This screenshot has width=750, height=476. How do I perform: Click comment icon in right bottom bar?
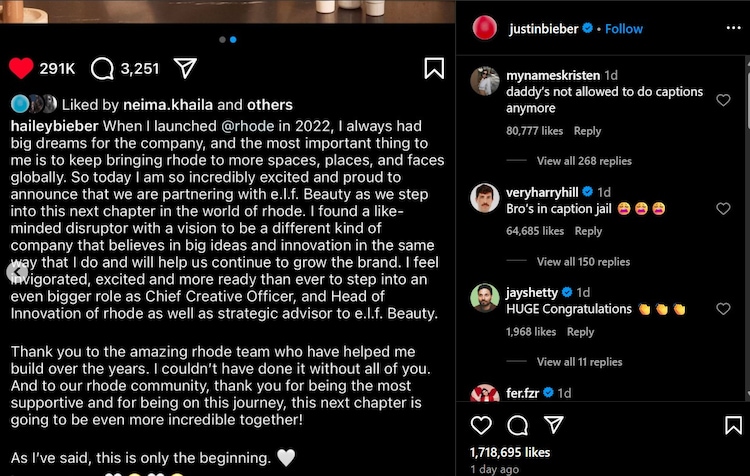[517, 425]
